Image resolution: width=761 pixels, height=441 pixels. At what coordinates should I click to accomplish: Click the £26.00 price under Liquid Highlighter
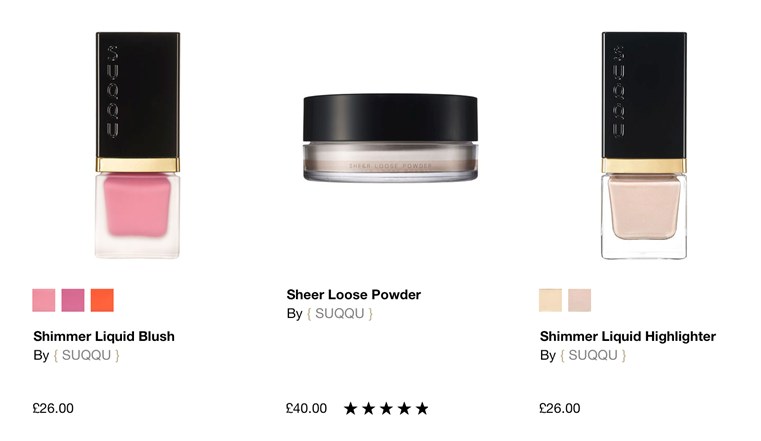[x=560, y=408]
